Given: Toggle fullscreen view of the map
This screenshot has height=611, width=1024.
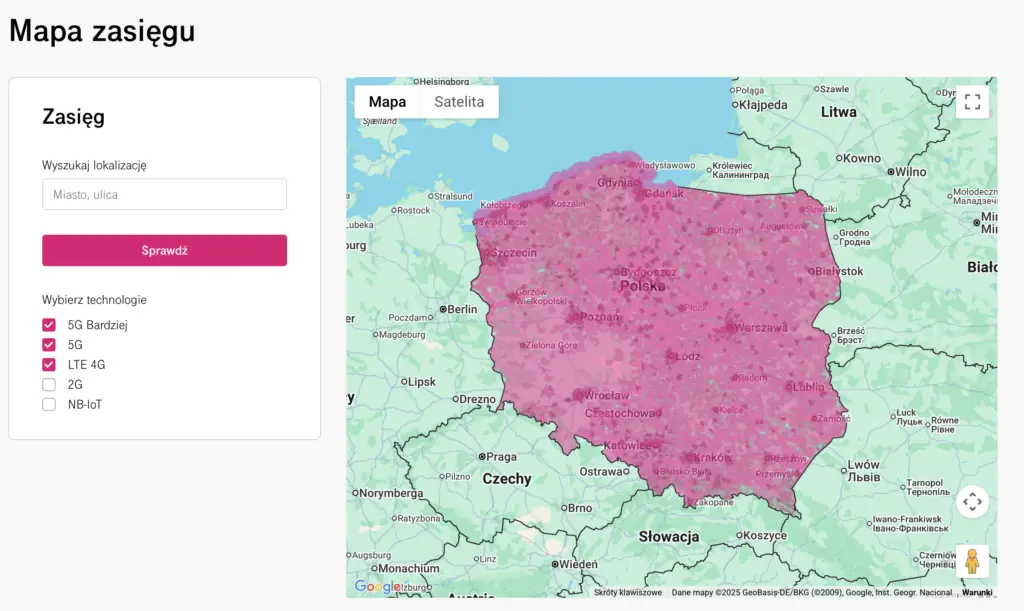Looking at the screenshot, I should click(972, 101).
